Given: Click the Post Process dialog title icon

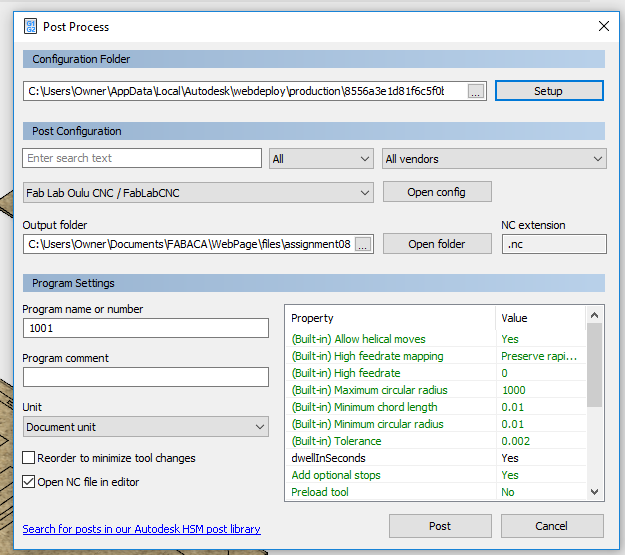Looking at the screenshot, I should click(x=31, y=26).
